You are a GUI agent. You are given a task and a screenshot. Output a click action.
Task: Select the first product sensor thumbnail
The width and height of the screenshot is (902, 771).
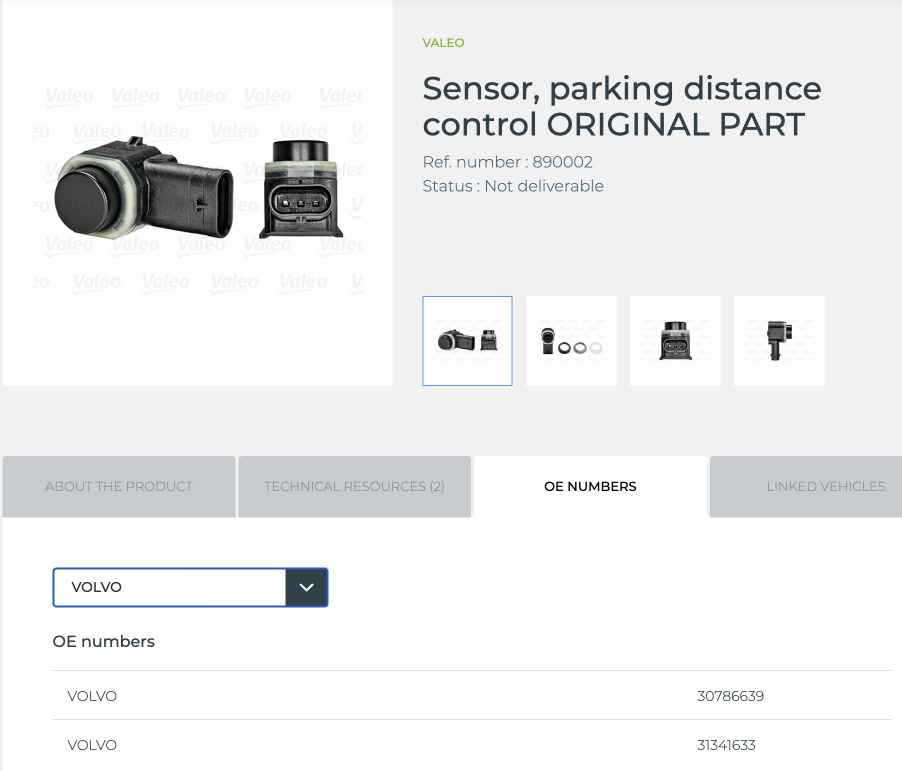467,340
